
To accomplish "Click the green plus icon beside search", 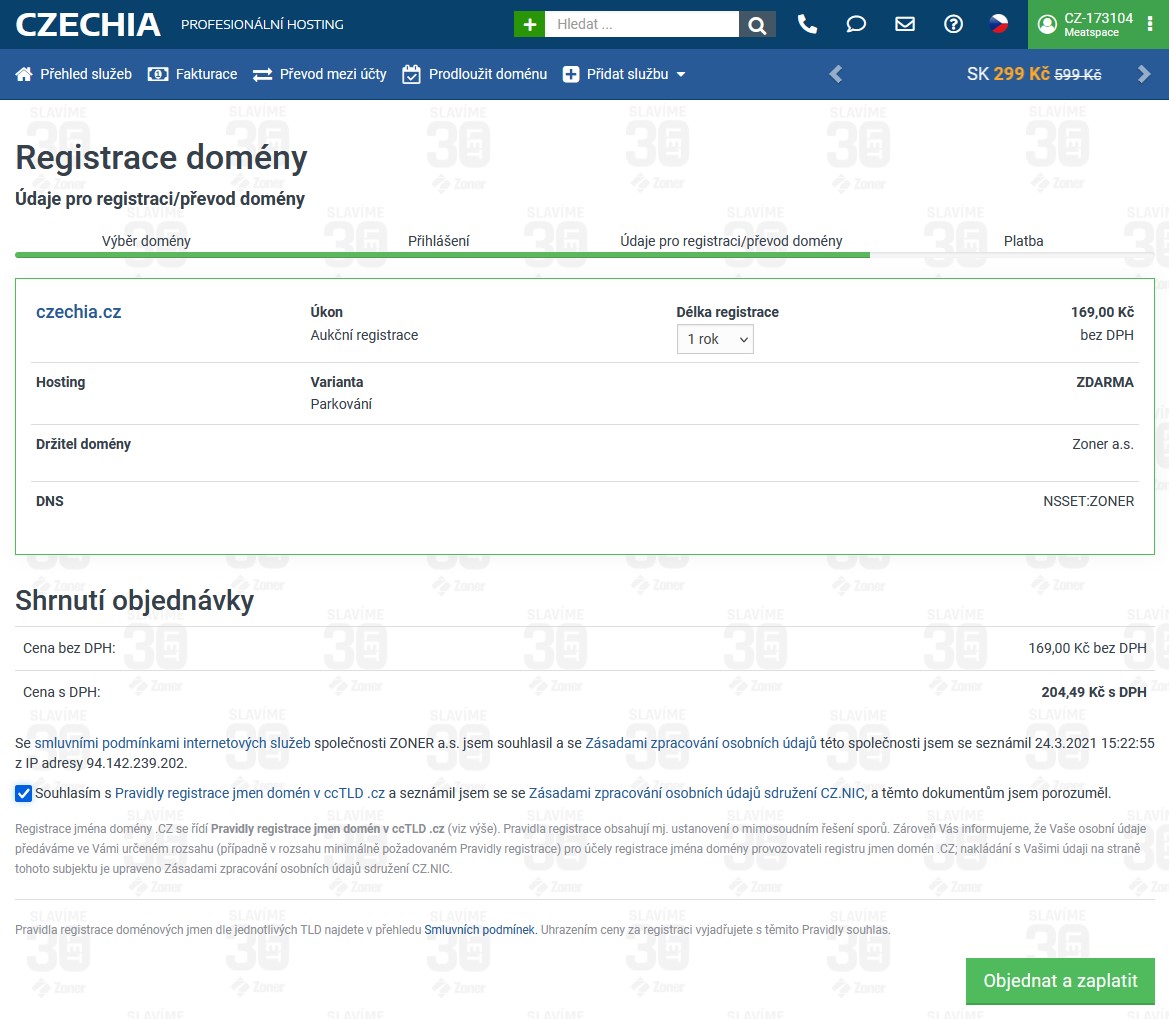I will tap(529, 24).
